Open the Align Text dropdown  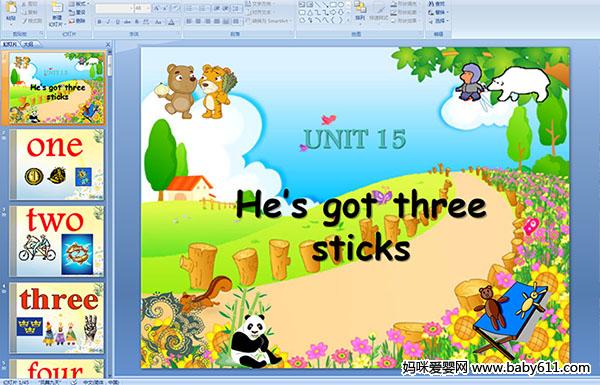261,12
